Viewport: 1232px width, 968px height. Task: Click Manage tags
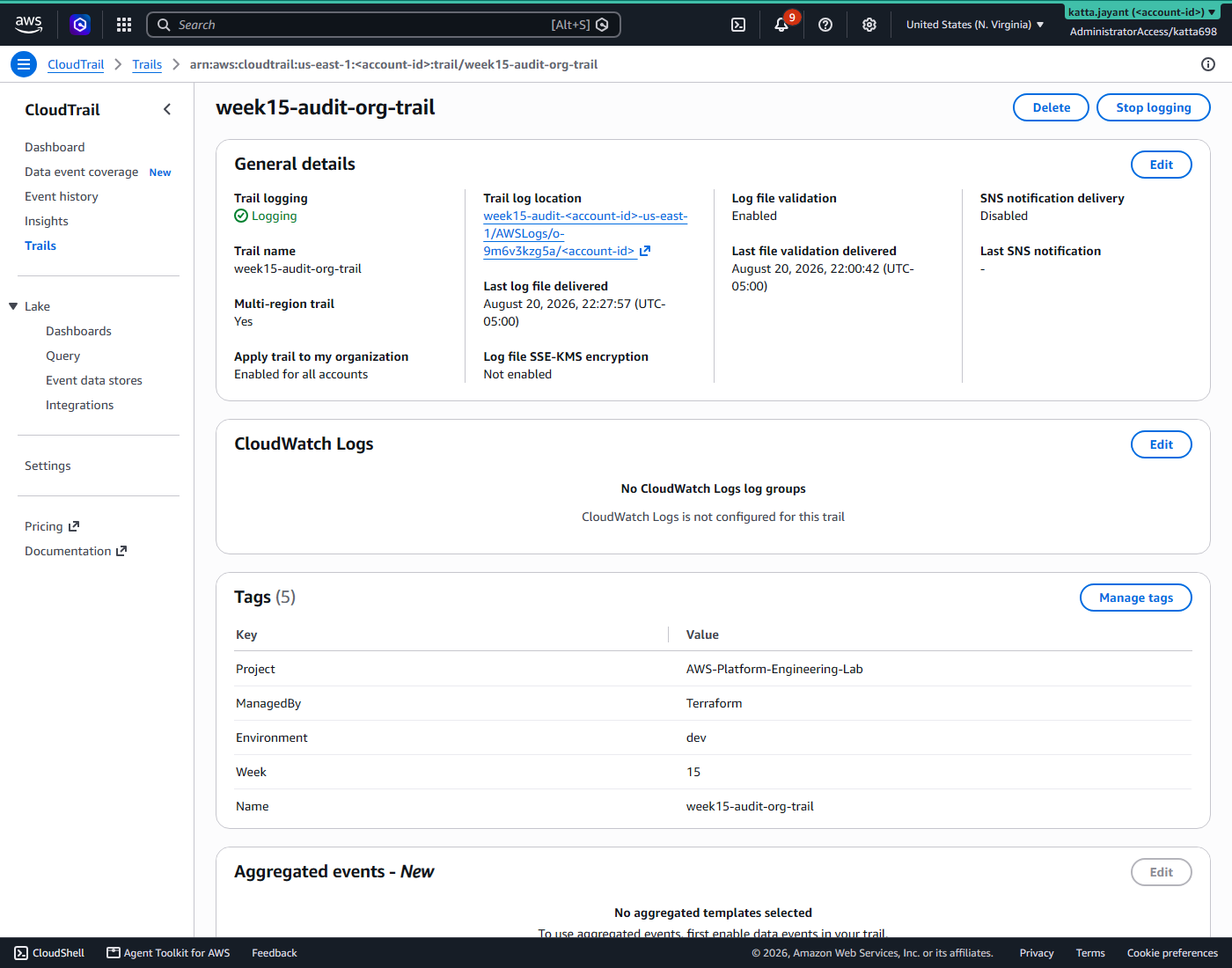point(1135,598)
